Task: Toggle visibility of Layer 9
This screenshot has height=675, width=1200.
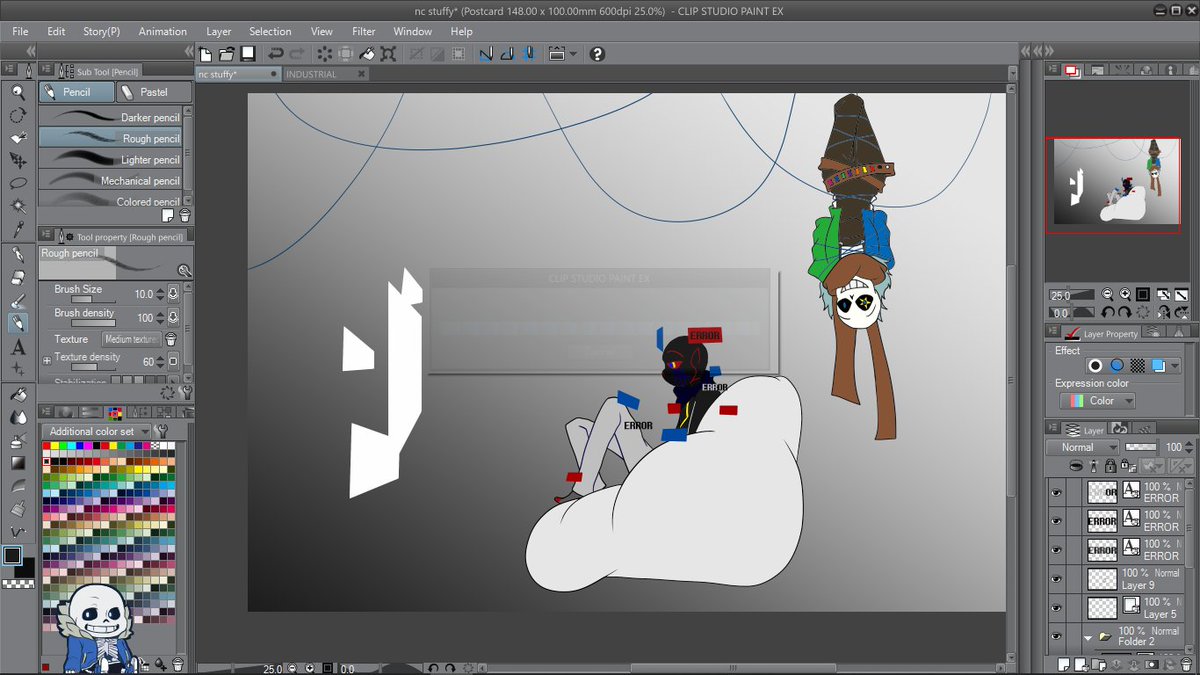Action: tap(1056, 579)
